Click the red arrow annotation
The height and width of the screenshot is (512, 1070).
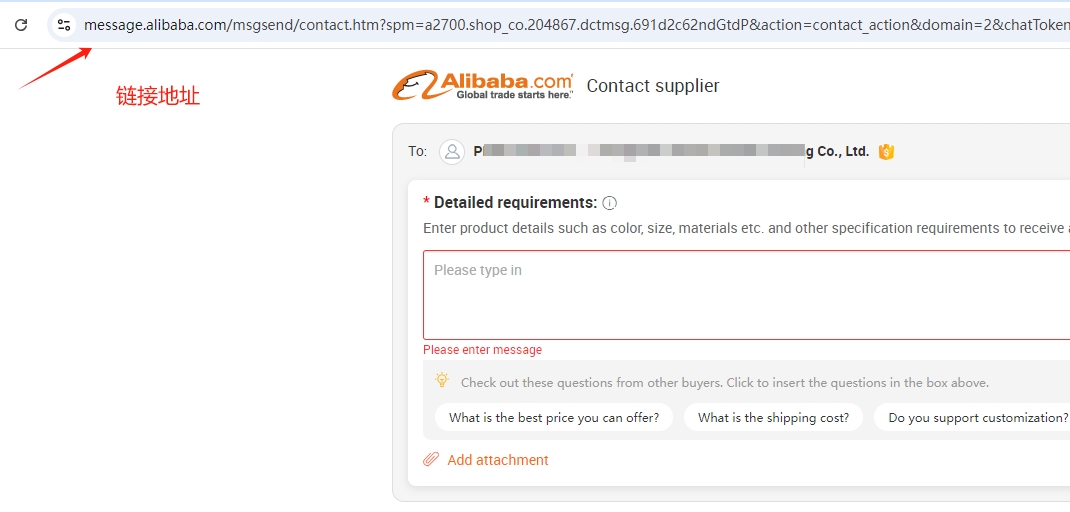pos(55,68)
